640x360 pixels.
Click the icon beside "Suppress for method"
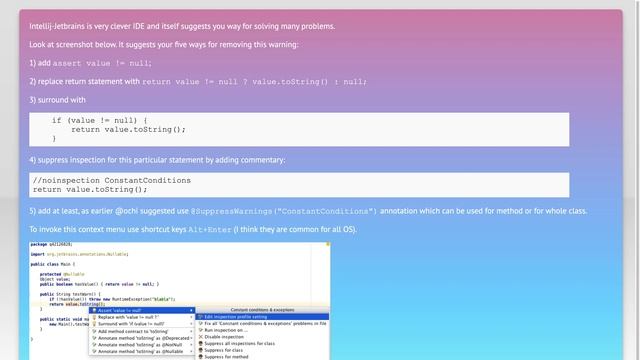pyautogui.click(x=200, y=357)
